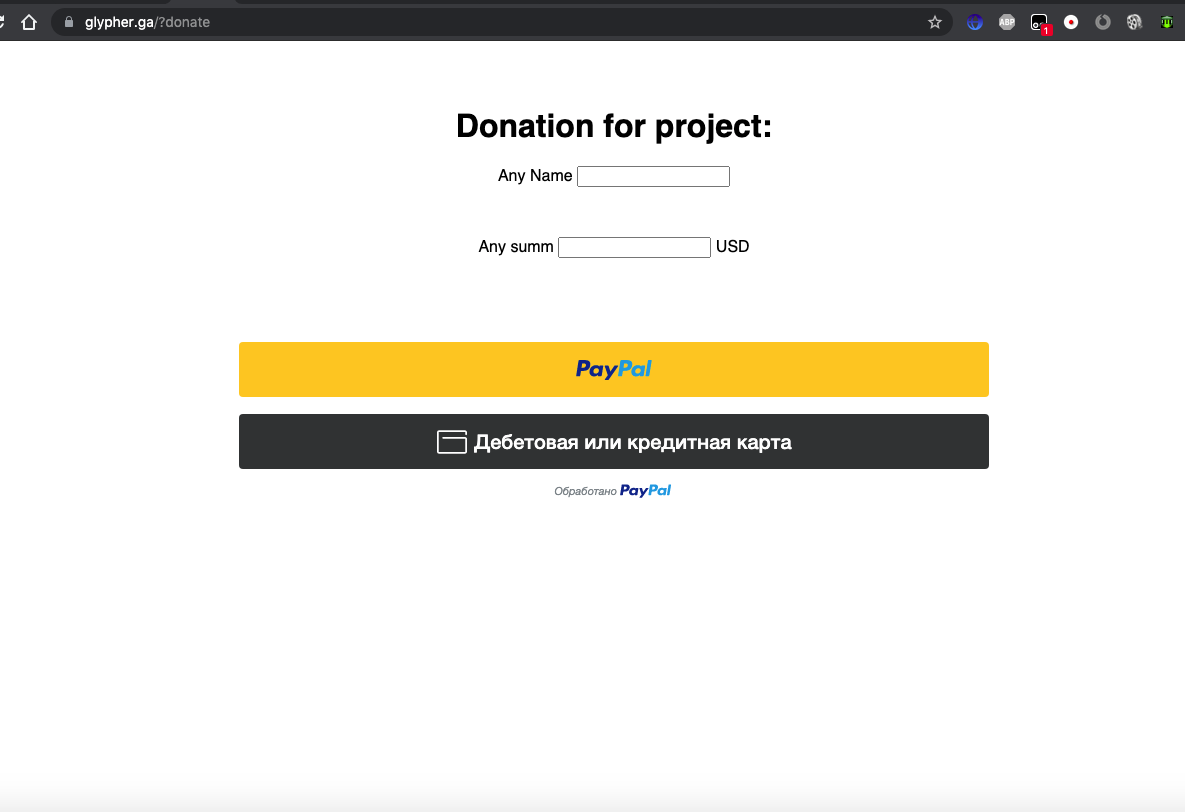Image resolution: width=1185 pixels, height=812 pixels.
Task: Bookmark this page with the star icon
Action: (935, 23)
